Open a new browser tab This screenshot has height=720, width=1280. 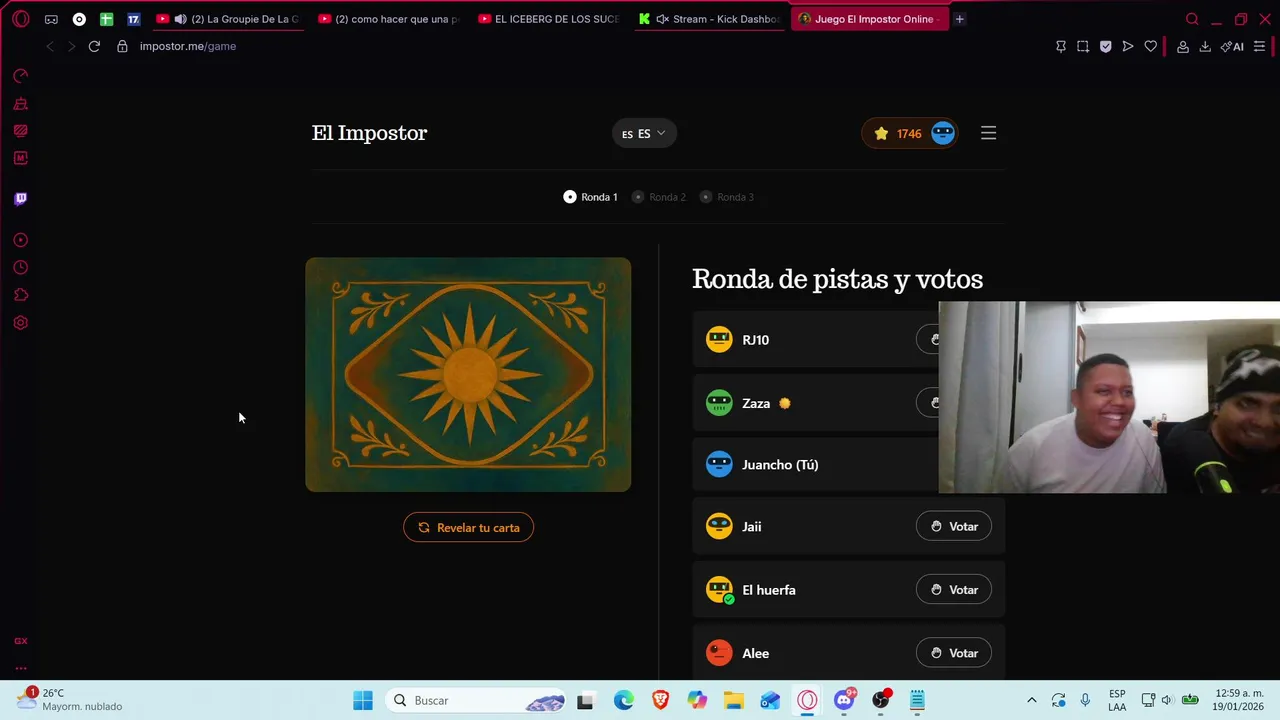point(959,19)
